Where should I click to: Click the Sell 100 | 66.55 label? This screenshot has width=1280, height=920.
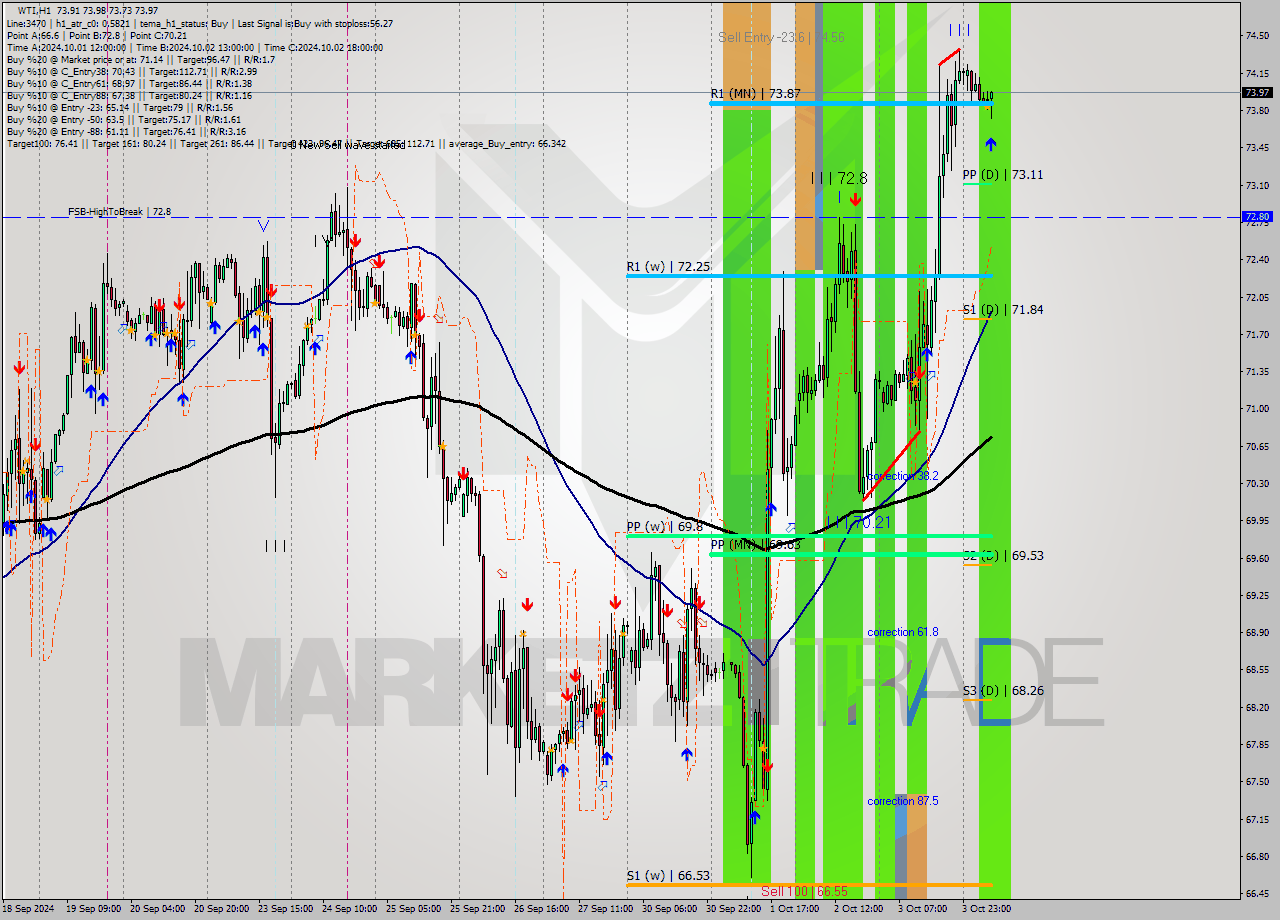pyautogui.click(x=804, y=890)
